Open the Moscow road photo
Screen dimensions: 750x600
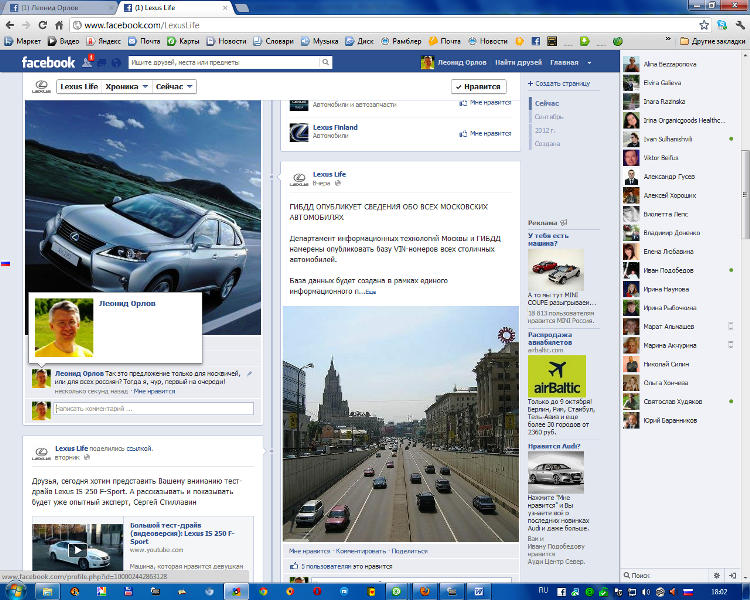401,424
